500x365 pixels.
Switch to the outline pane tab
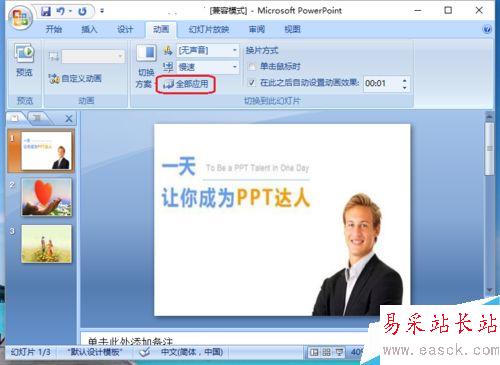tap(38, 118)
